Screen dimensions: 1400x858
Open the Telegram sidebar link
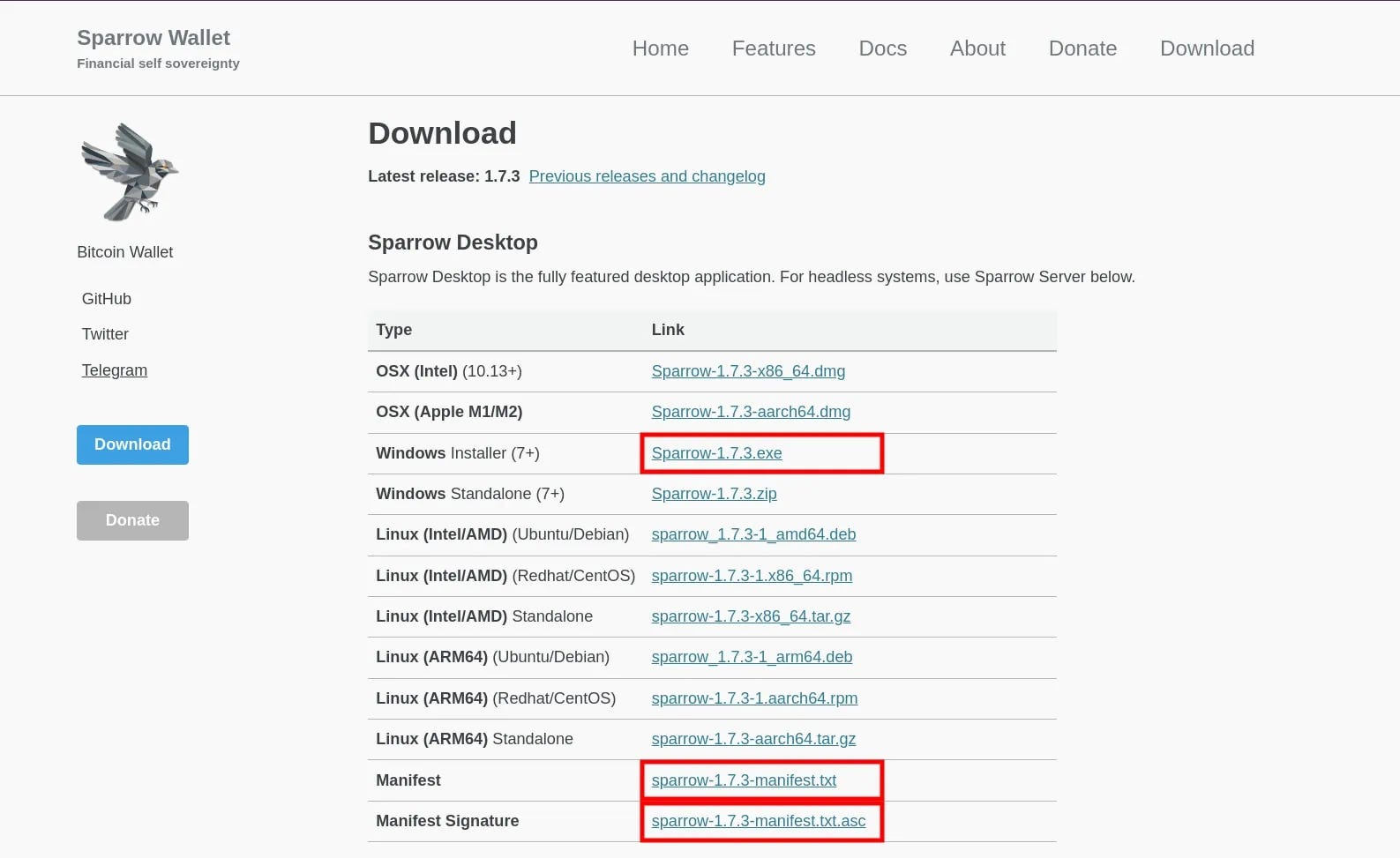[x=115, y=370]
